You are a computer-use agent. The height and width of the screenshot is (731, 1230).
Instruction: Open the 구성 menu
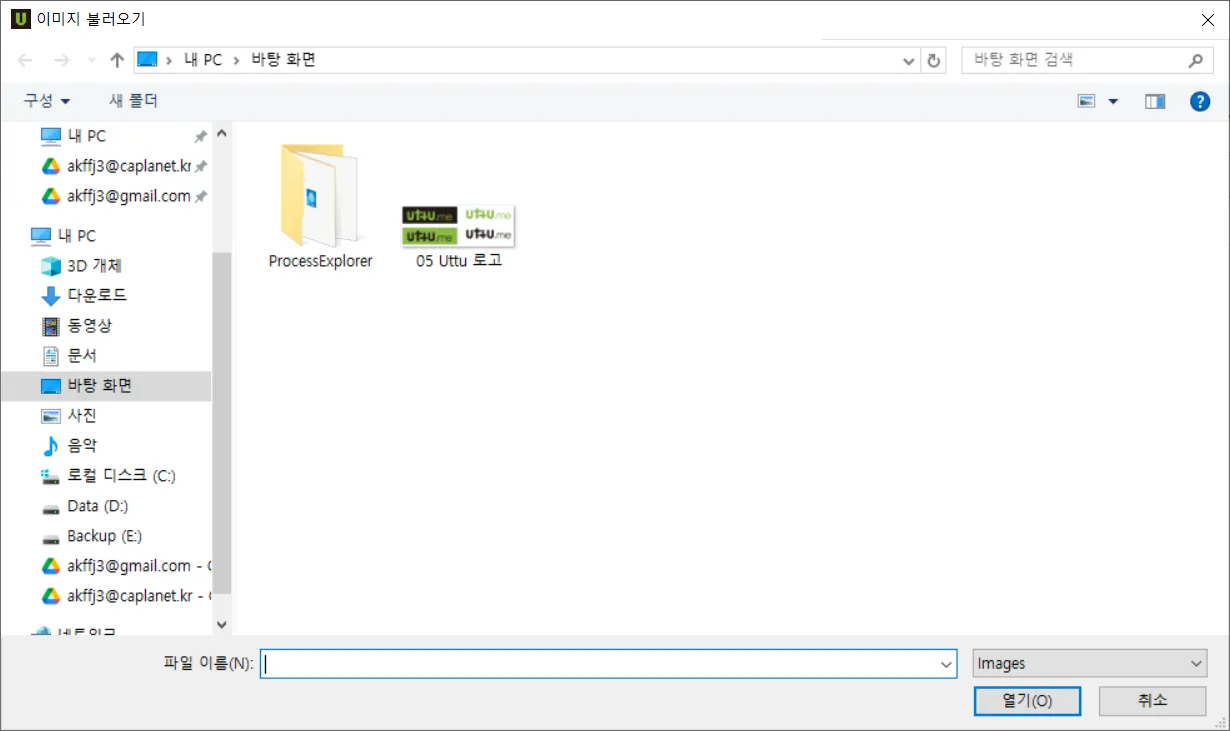tap(47, 101)
